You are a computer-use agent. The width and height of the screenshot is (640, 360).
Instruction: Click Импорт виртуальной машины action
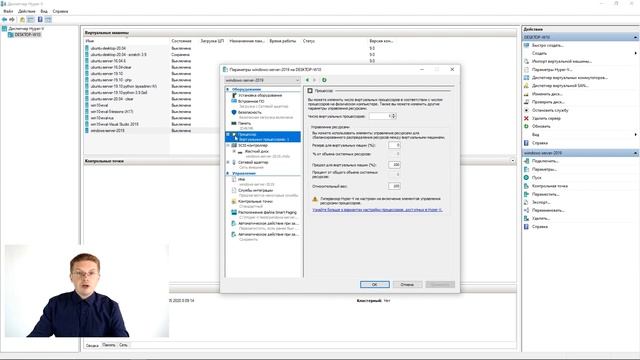click(562, 61)
